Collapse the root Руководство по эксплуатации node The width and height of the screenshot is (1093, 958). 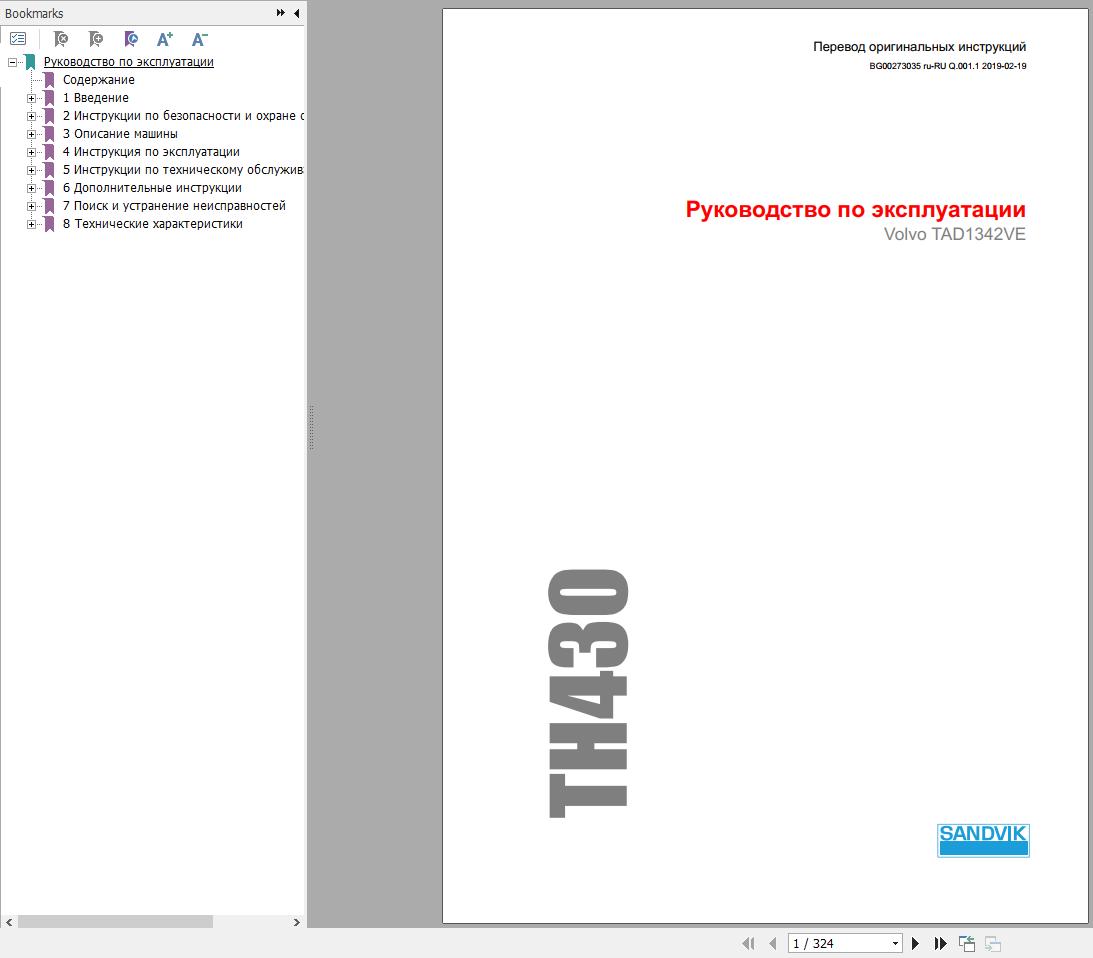click(13, 62)
